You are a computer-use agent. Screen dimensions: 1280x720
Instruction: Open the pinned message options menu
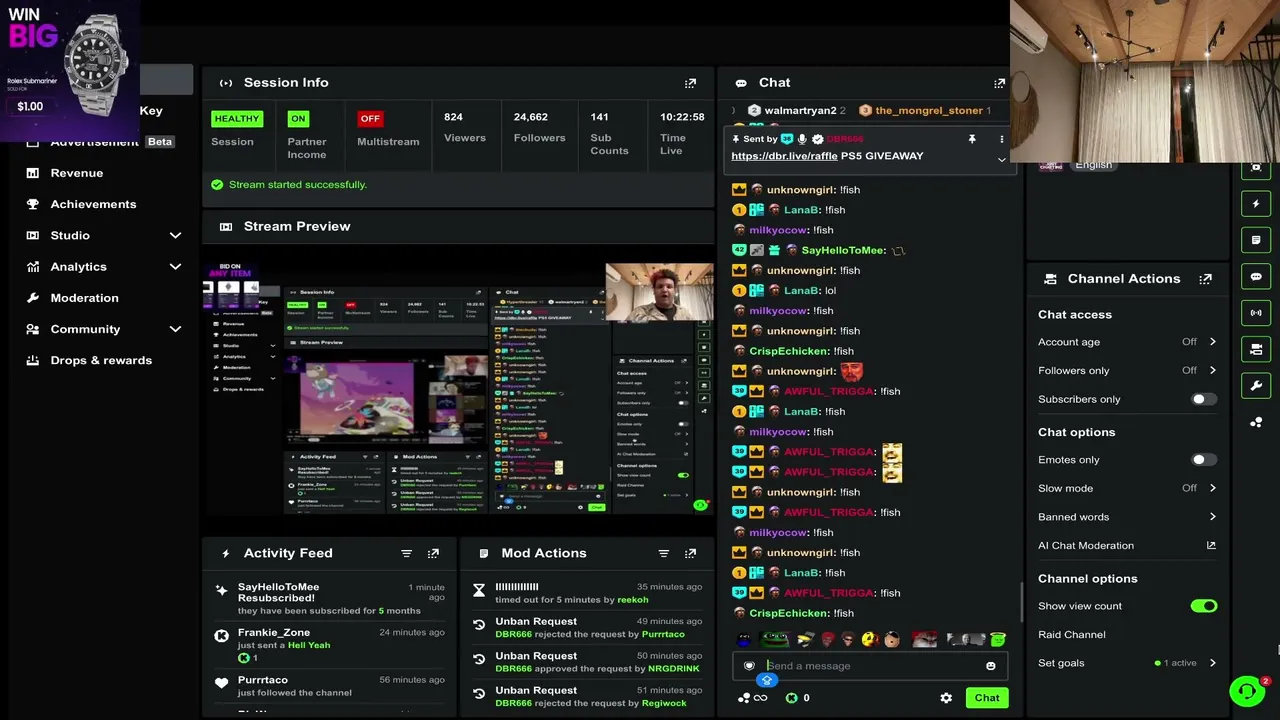[1001, 139]
